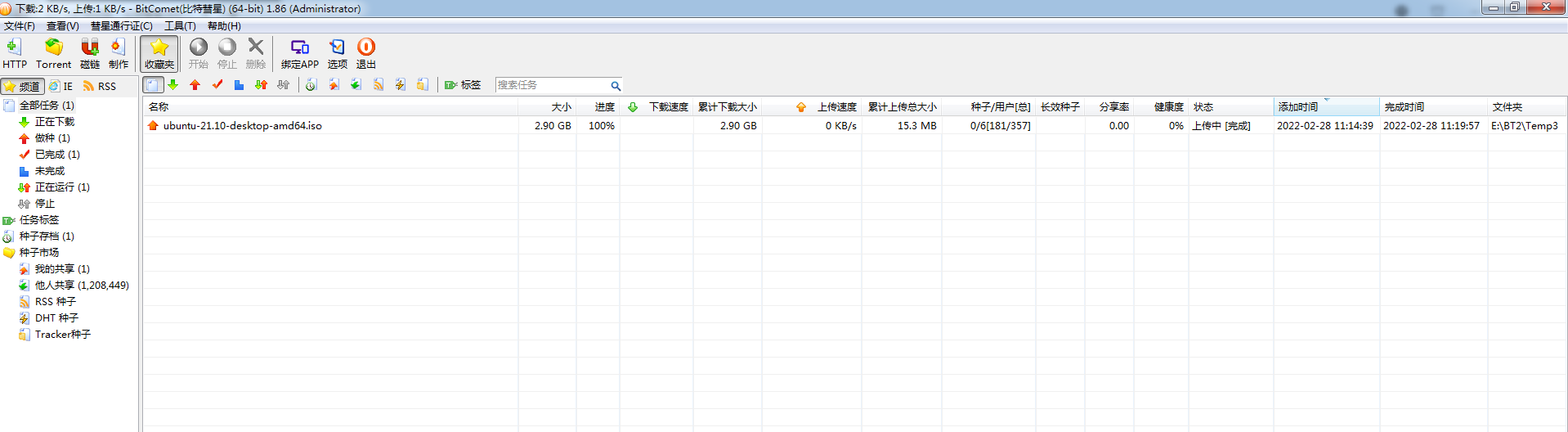The height and width of the screenshot is (432, 1568).
Task: Open the 选项 options dialog
Action: coord(338,54)
